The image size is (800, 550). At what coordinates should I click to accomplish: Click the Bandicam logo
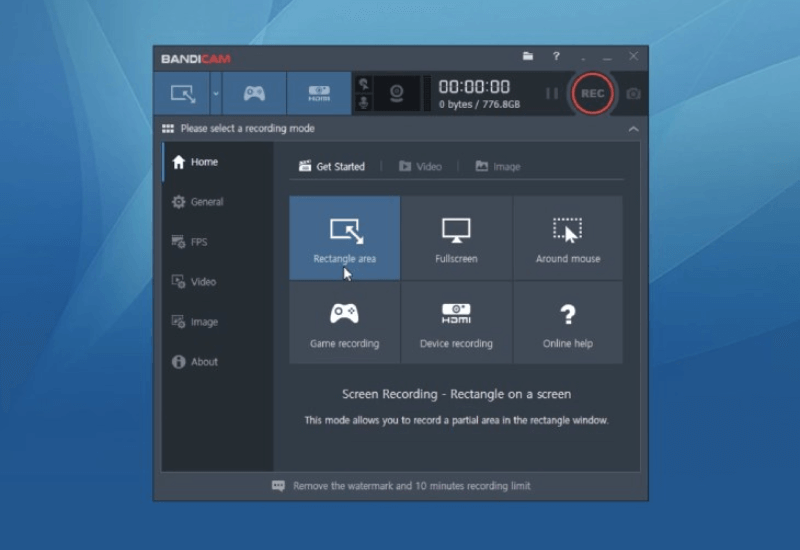coord(196,59)
